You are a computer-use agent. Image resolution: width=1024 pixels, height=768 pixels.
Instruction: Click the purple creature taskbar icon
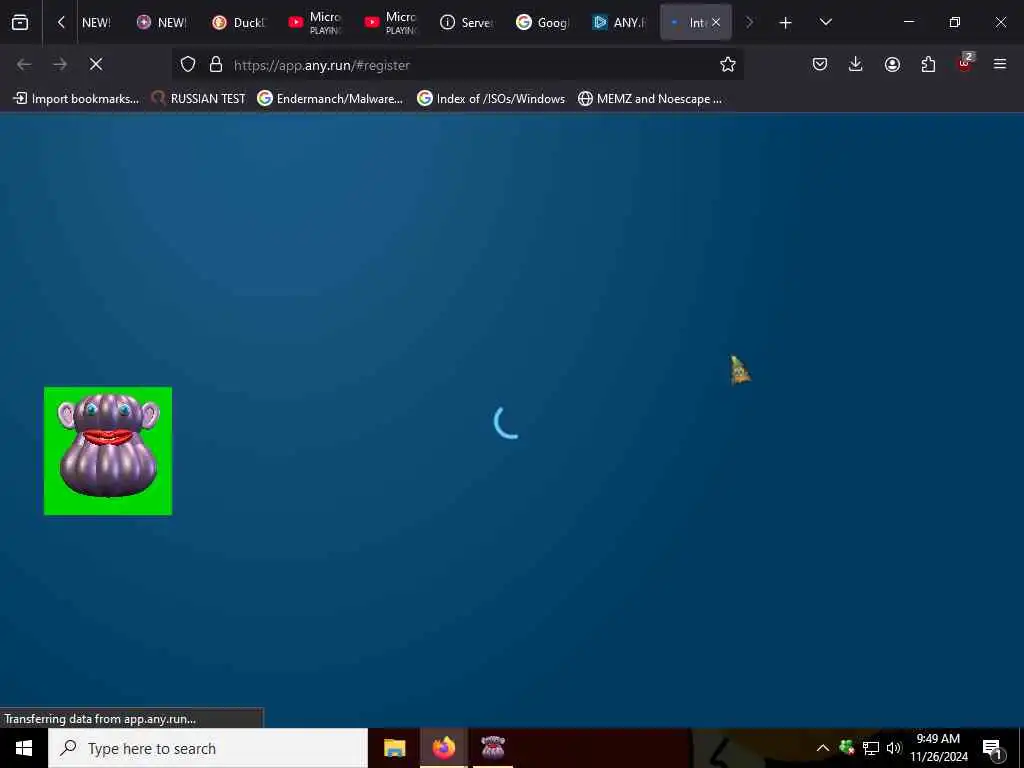492,748
